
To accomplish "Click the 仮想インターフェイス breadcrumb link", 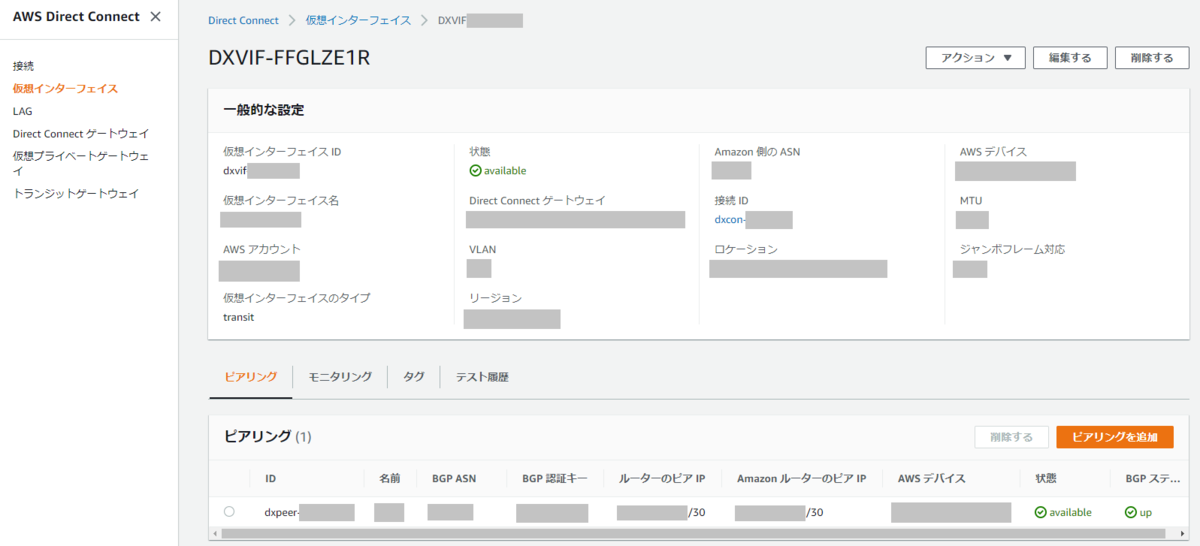I will 359,20.
